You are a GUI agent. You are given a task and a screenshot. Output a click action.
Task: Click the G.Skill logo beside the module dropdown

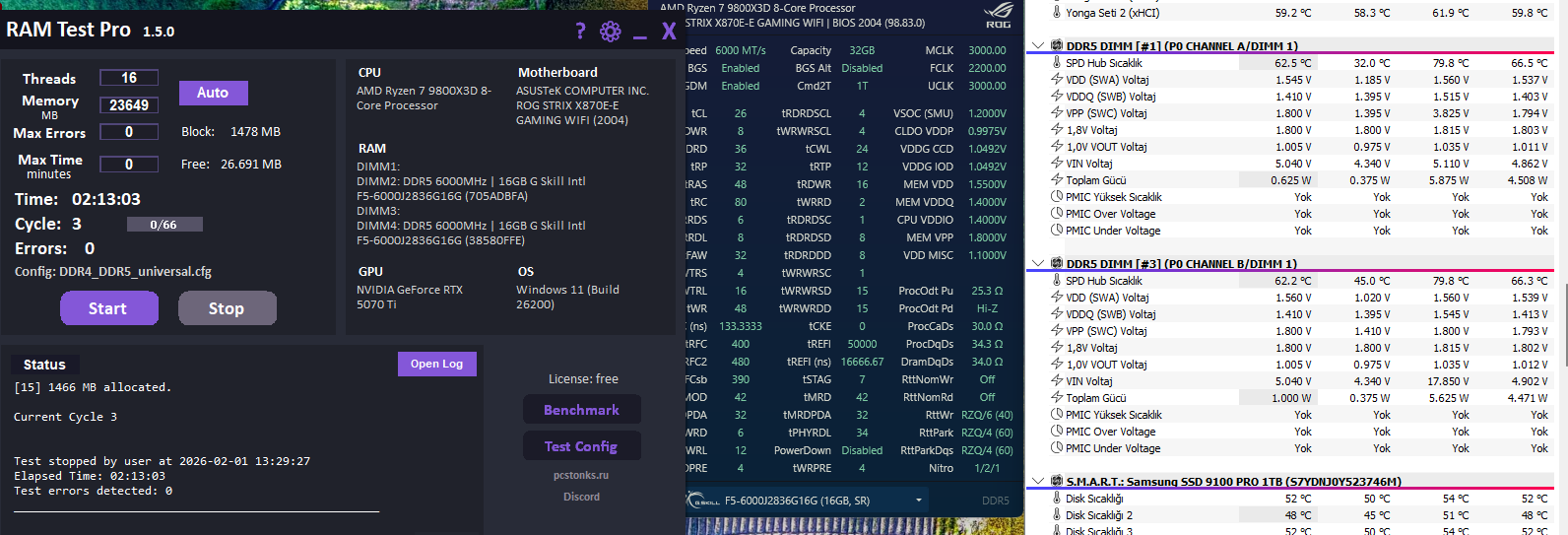701,500
